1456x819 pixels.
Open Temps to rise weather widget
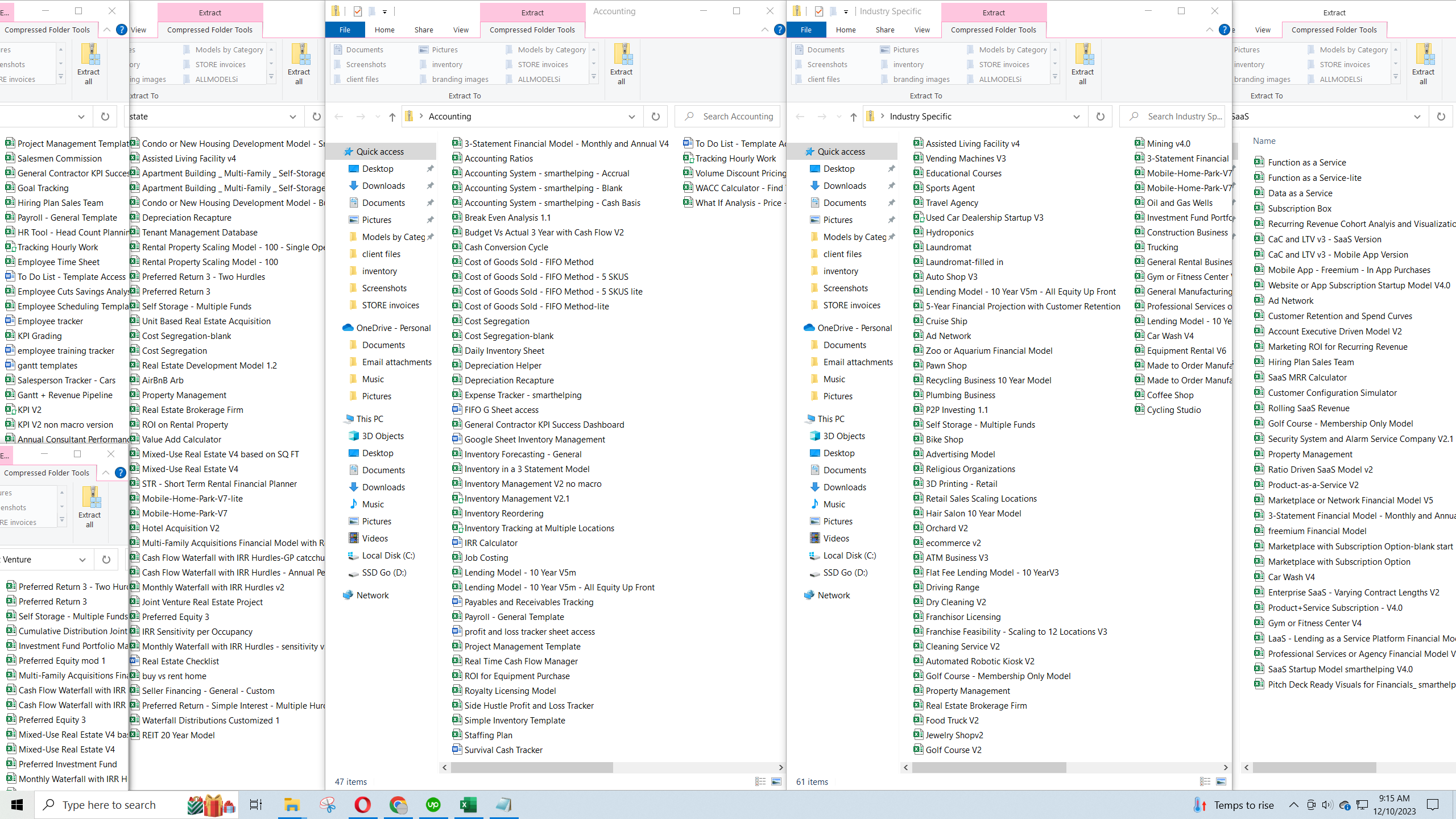[x=1233, y=804]
